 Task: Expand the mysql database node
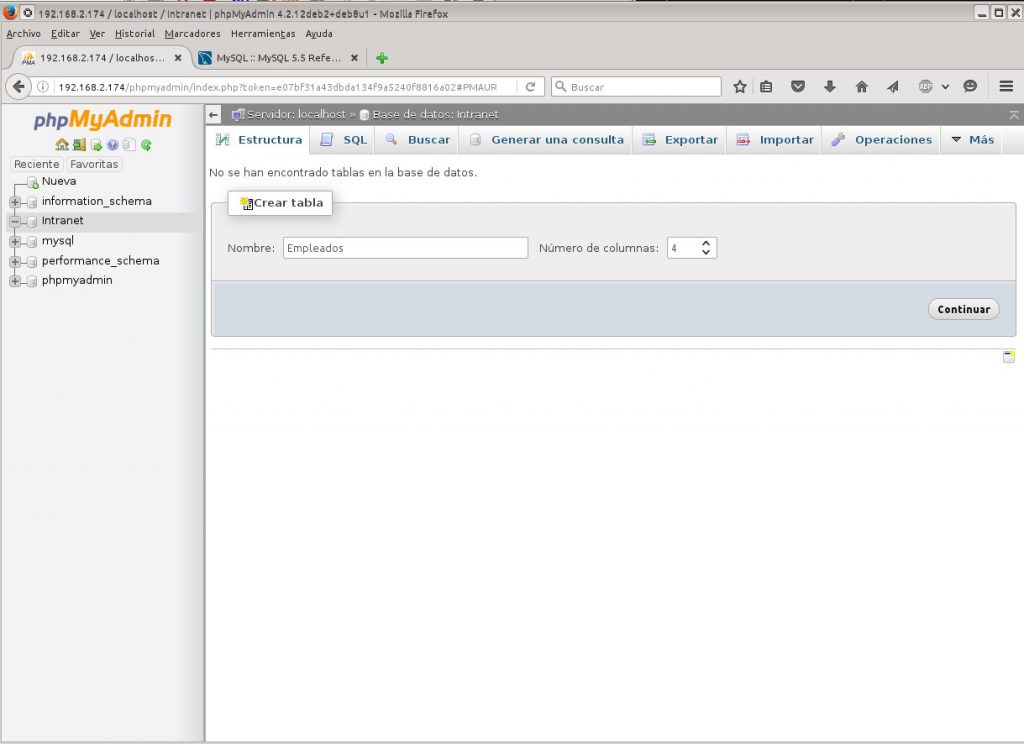[x=15, y=242]
